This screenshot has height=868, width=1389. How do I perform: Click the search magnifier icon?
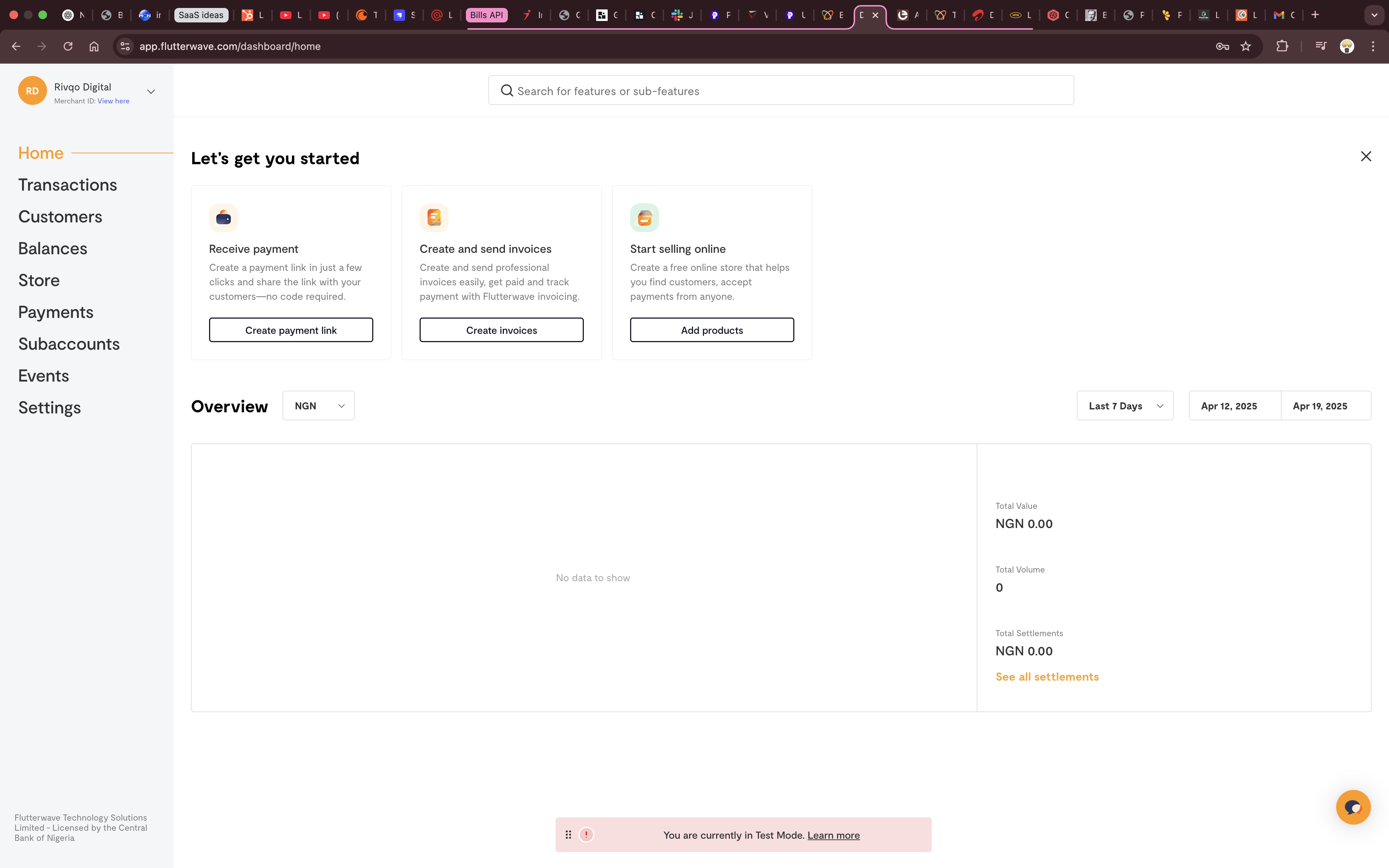(507, 91)
